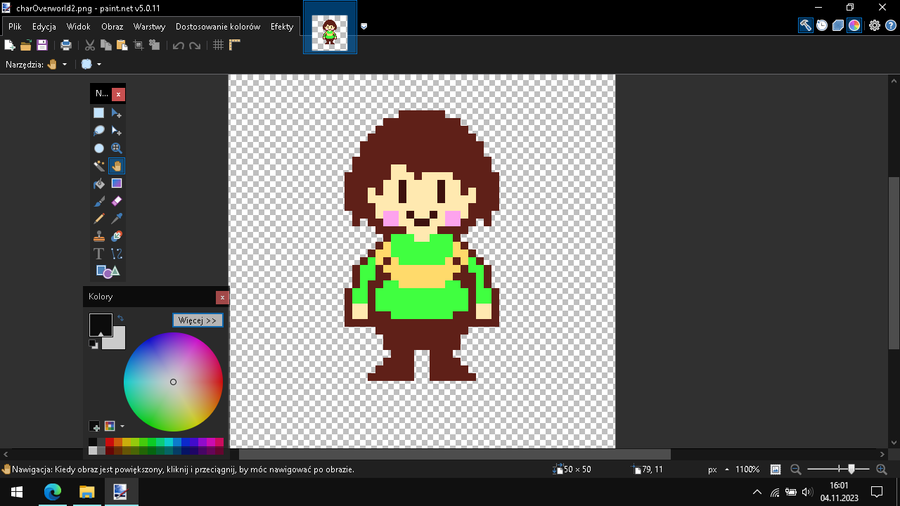Image resolution: width=900 pixels, height=506 pixels.
Task: Create a new image from toolbar
Action: (9, 45)
